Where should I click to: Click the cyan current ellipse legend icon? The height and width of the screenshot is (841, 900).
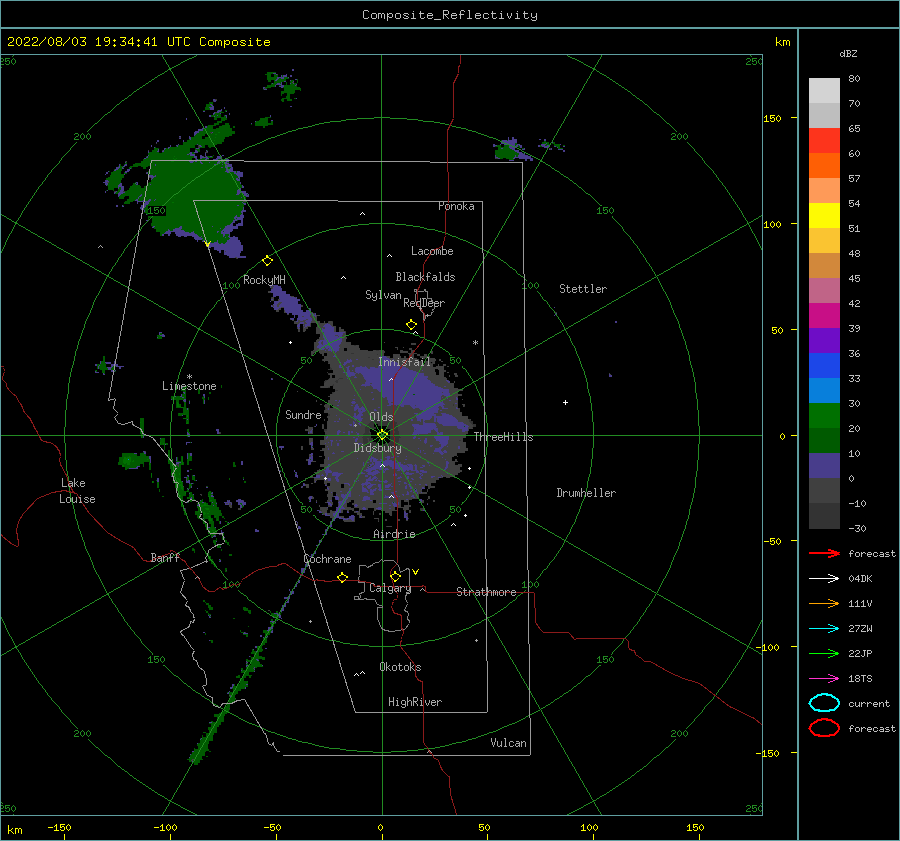pyautogui.click(x=824, y=703)
